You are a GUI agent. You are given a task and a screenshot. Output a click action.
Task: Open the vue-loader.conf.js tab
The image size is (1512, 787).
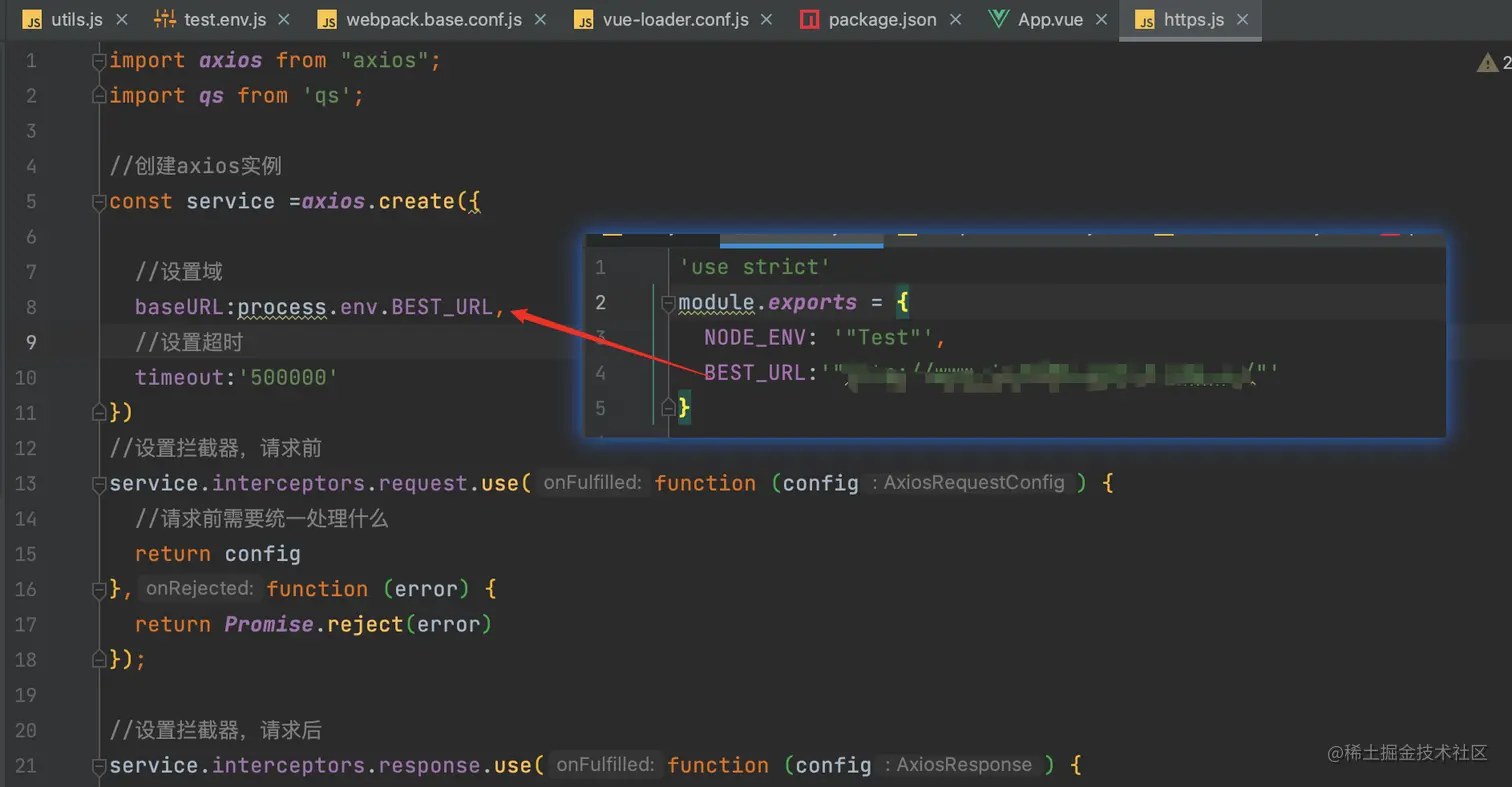676,19
